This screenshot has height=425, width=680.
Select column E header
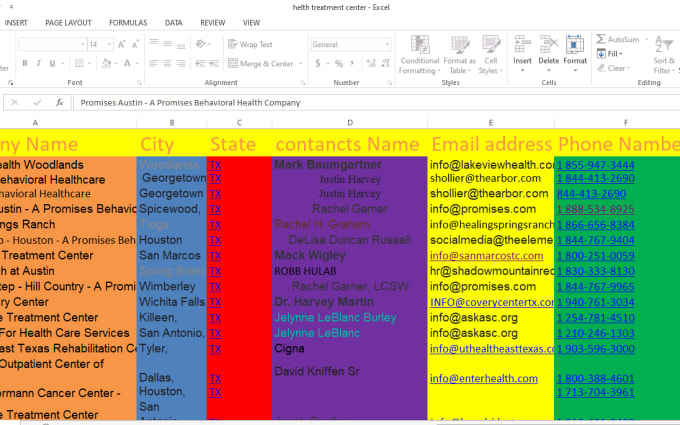click(491, 123)
